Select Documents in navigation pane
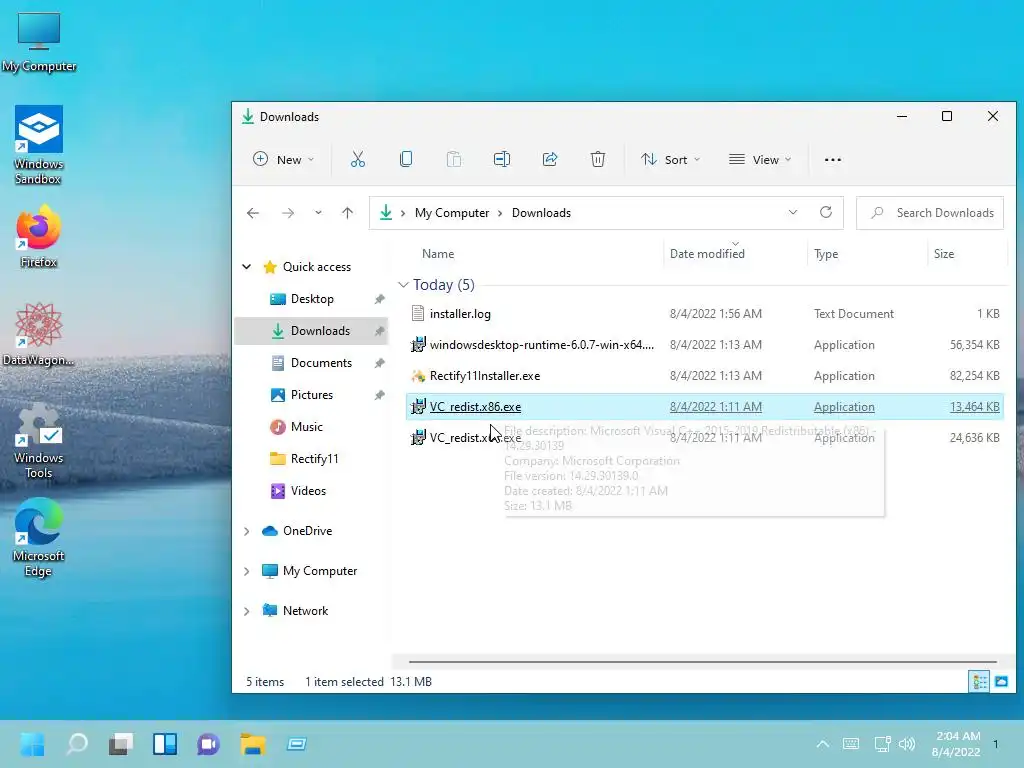The height and width of the screenshot is (768, 1024). pos(312,362)
